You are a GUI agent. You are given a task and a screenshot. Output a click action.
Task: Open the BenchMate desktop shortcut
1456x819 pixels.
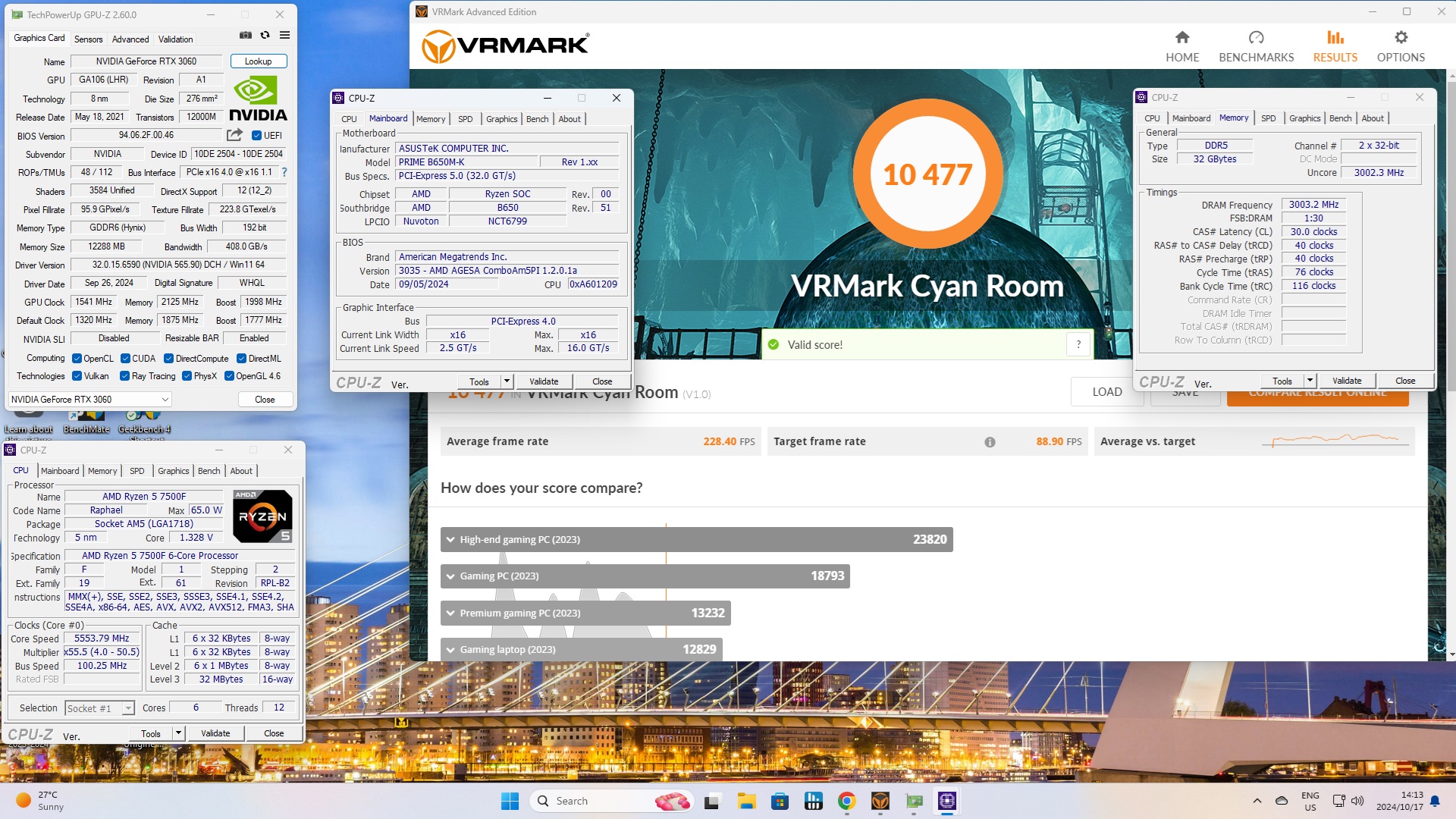86,422
